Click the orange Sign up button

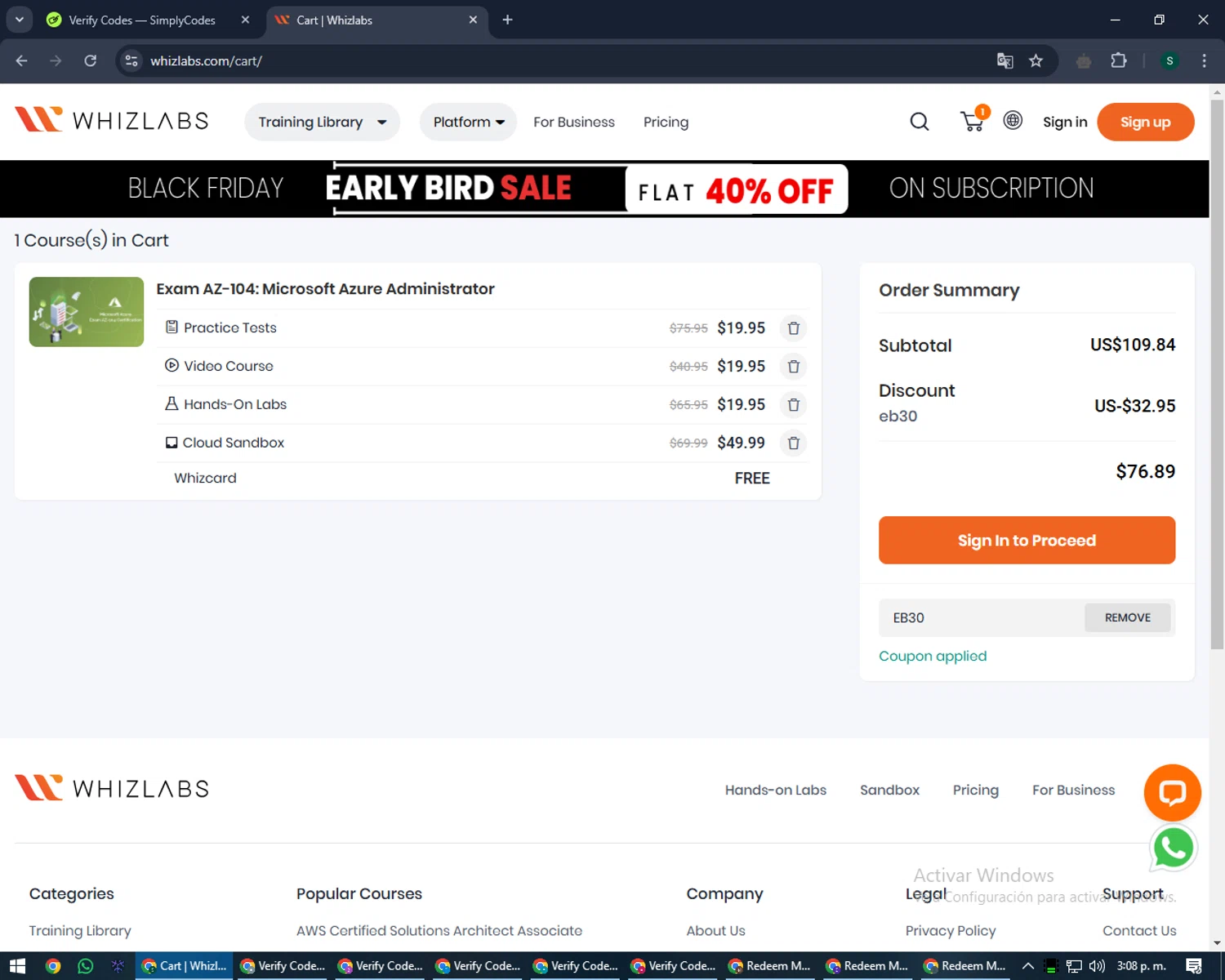click(x=1145, y=122)
